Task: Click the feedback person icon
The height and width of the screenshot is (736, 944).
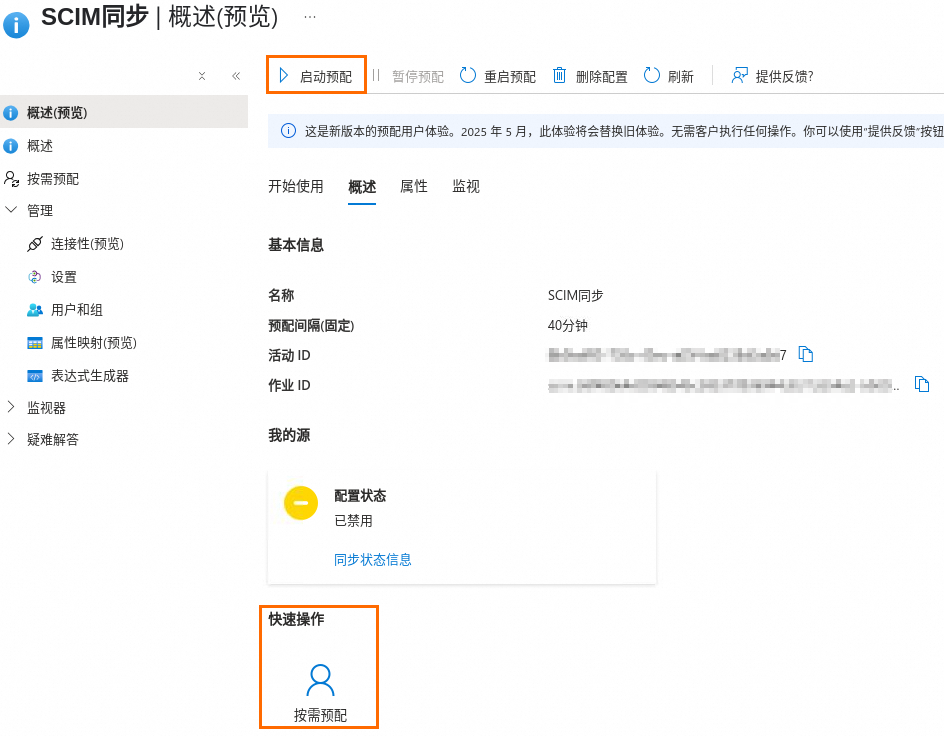Action: click(739, 76)
